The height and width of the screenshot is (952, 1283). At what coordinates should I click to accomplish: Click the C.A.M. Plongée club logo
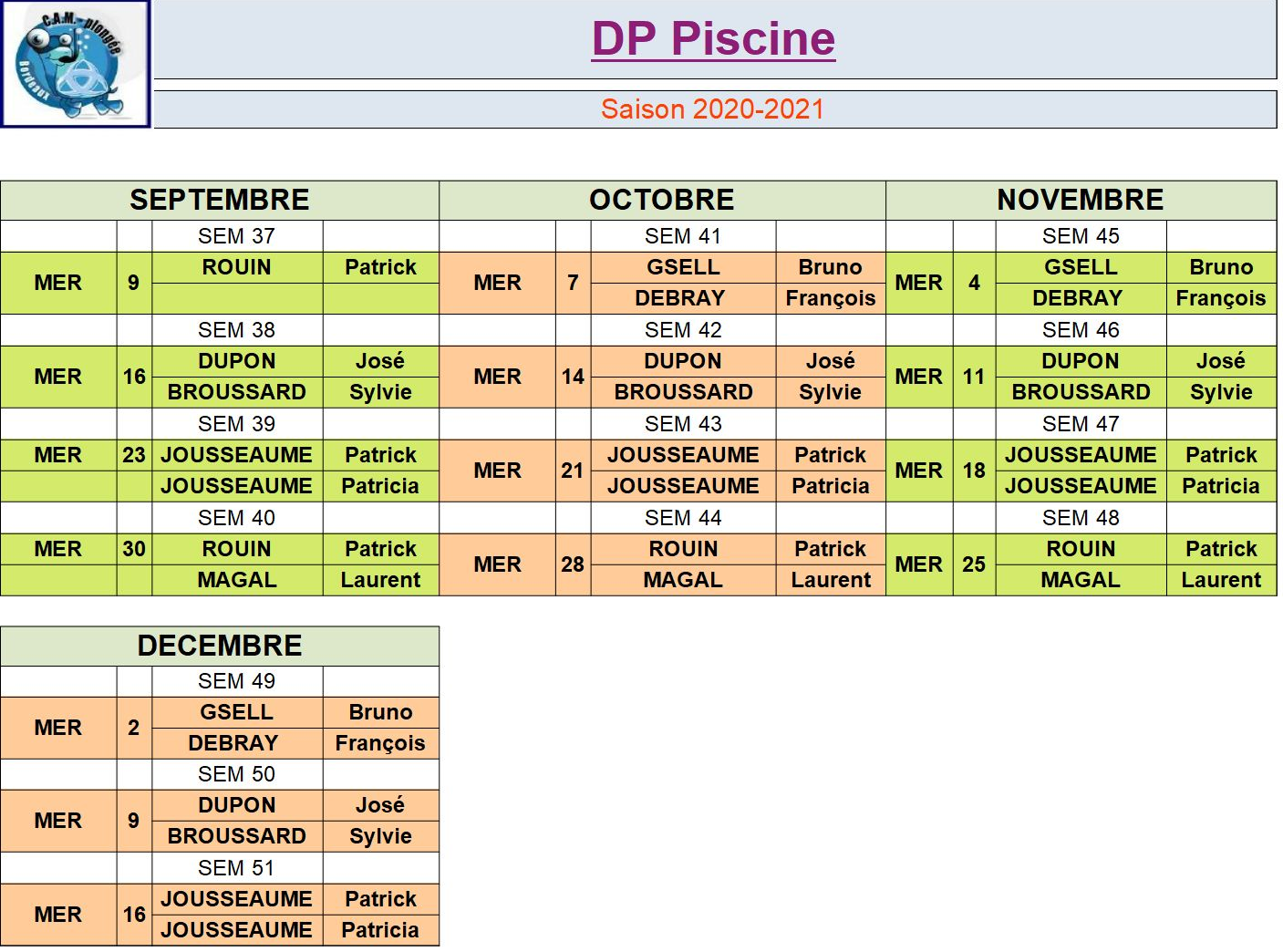pos(76,64)
